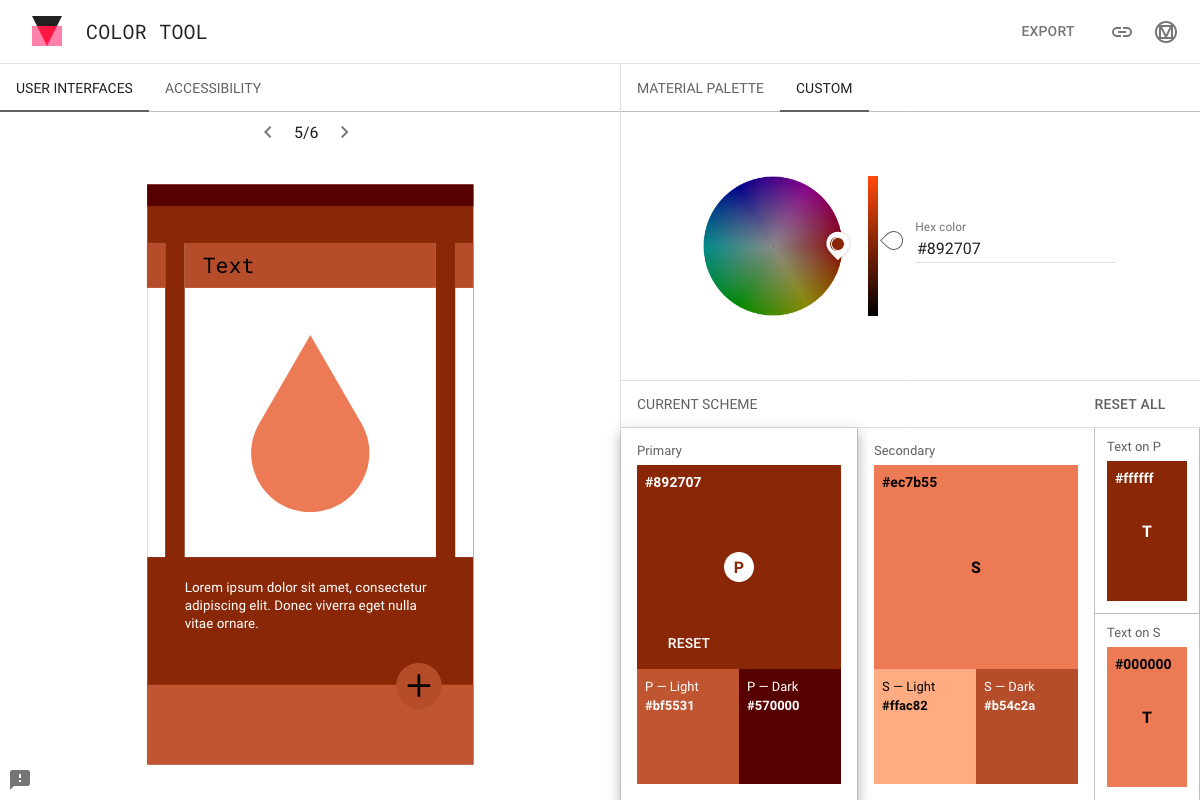
Task: Click the floating plus button in preview
Action: pyautogui.click(x=419, y=686)
